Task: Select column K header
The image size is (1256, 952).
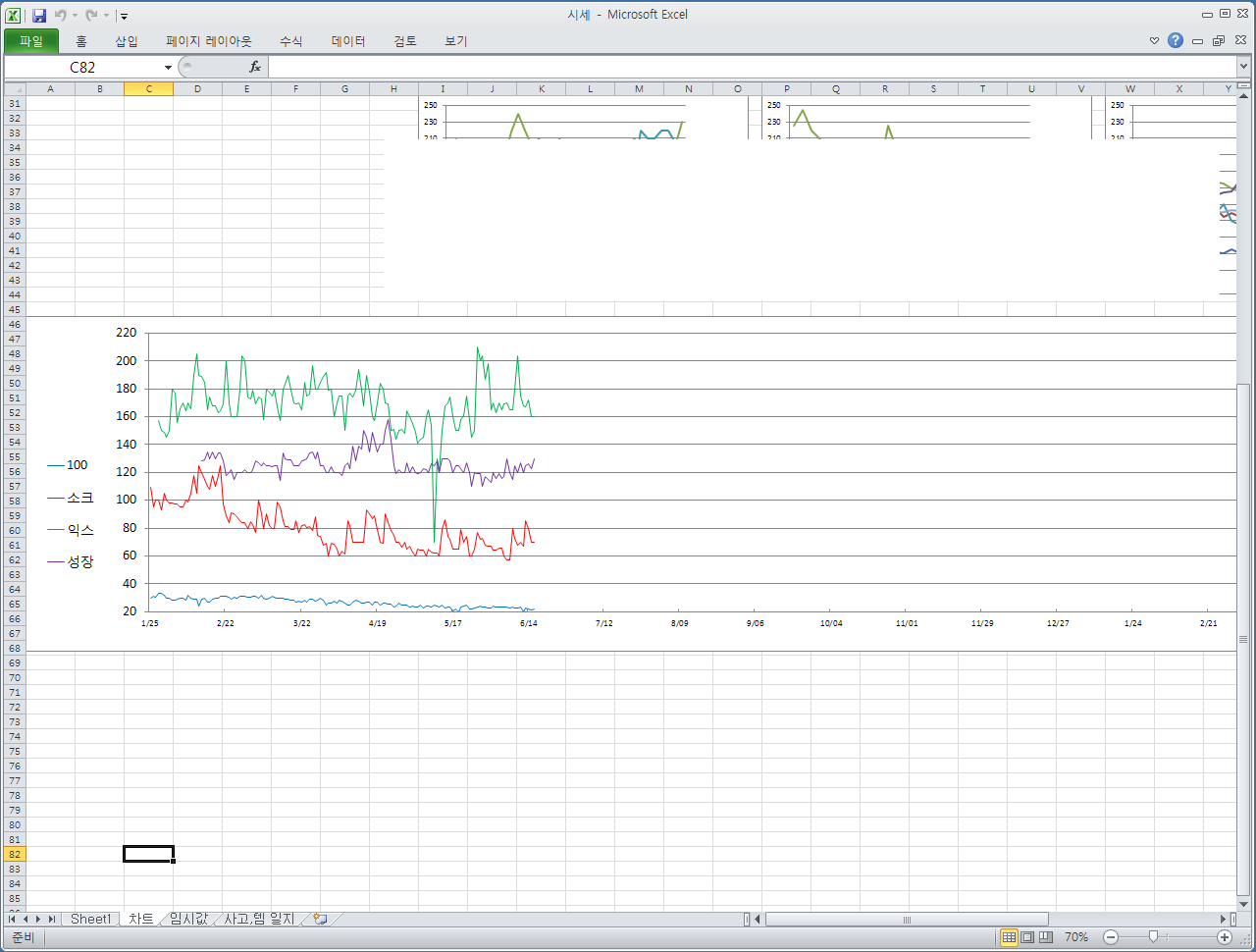Action: [x=542, y=89]
